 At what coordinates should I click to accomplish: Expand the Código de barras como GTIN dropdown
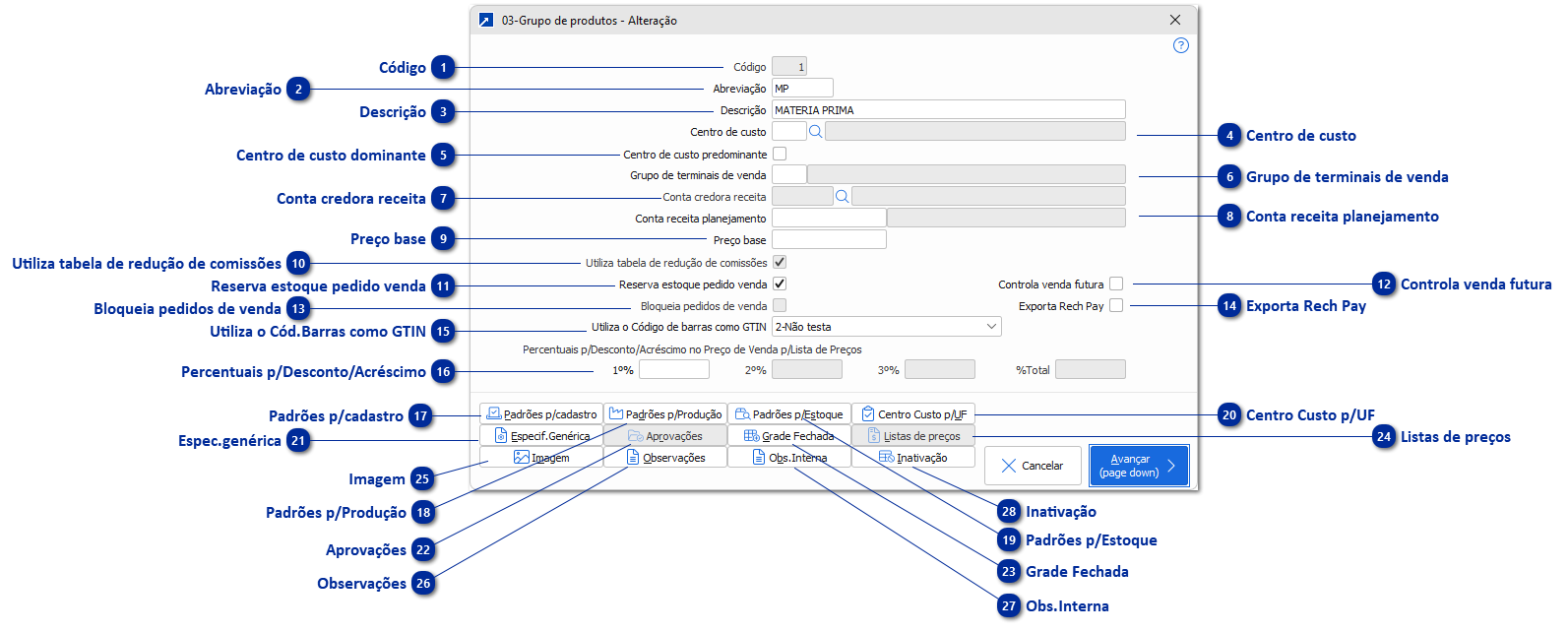(x=990, y=327)
